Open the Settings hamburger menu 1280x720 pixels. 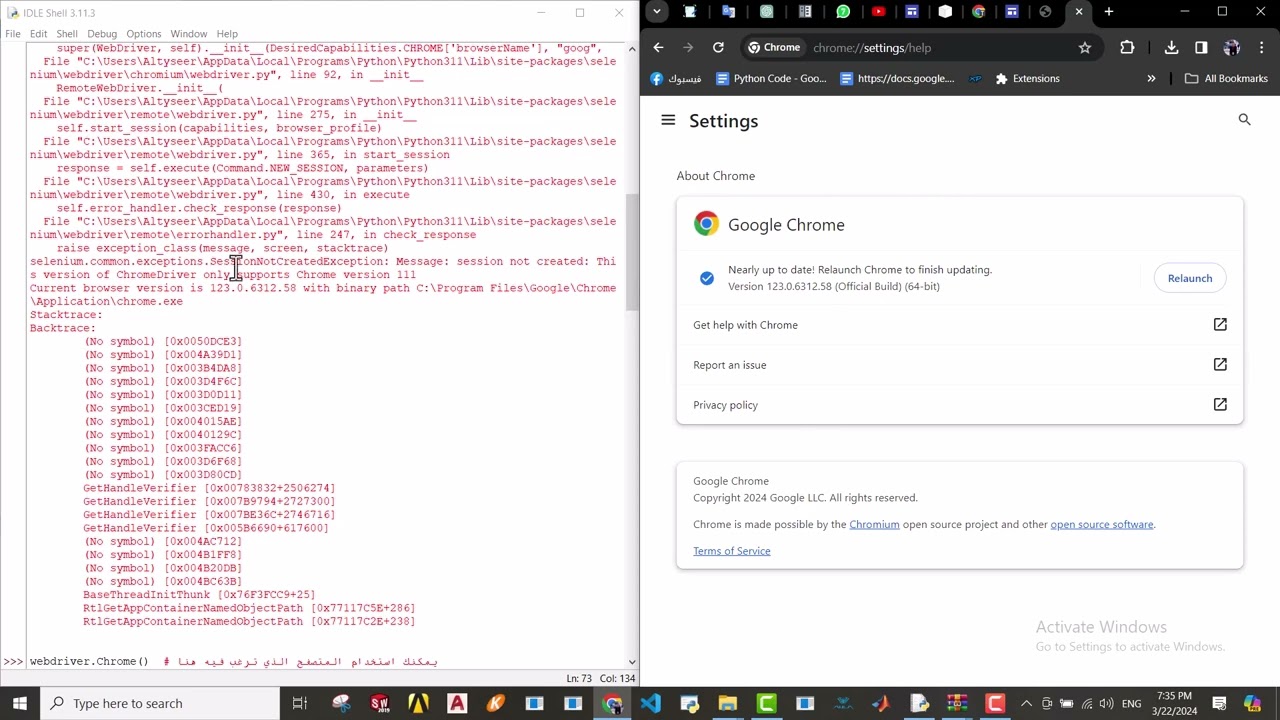click(668, 120)
